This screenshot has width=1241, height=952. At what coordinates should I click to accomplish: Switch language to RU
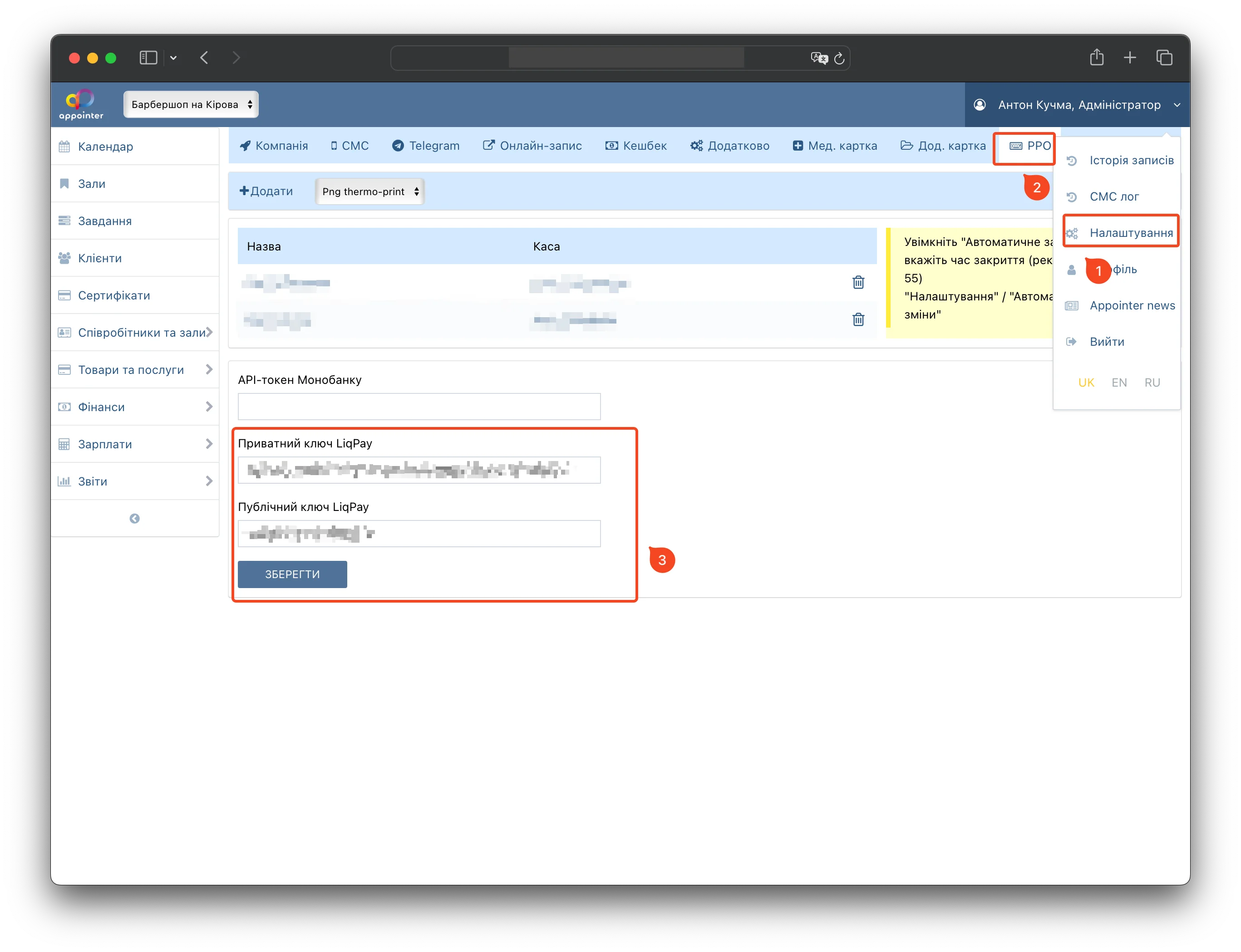point(1152,383)
